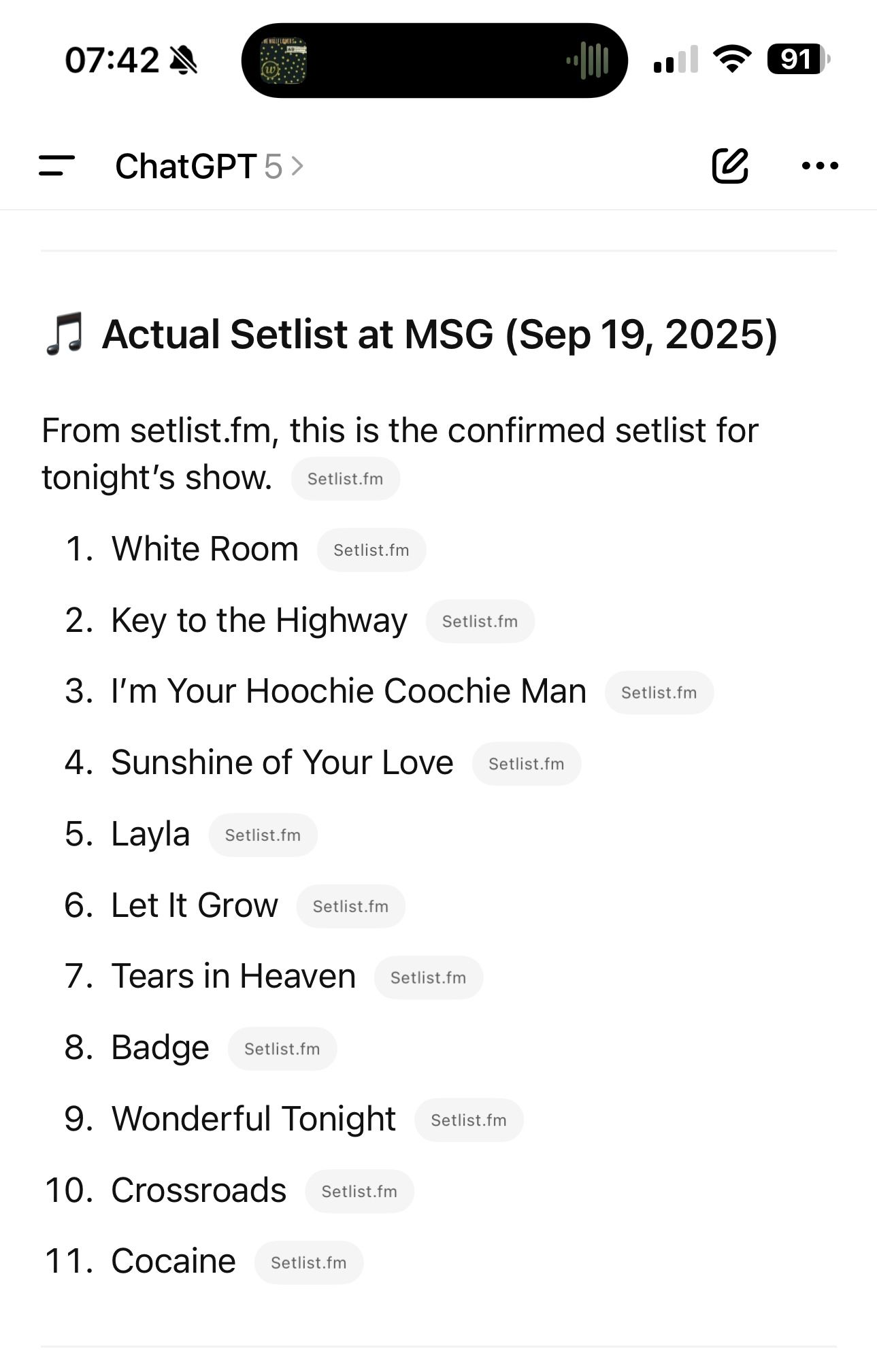Viewport: 877px width, 1372px height.
Task: Open Setlist.fm citation beside Hoochie Coochie Man
Action: (x=659, y=692)
